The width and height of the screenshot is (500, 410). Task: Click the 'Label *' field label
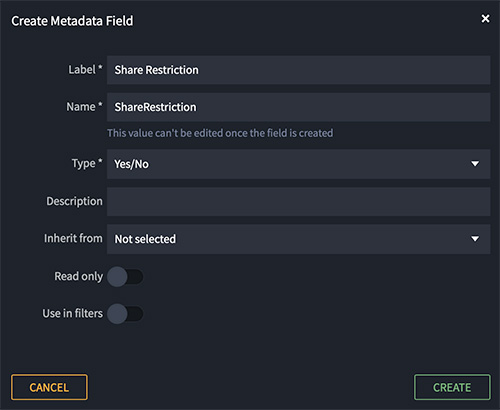point(85,70)
